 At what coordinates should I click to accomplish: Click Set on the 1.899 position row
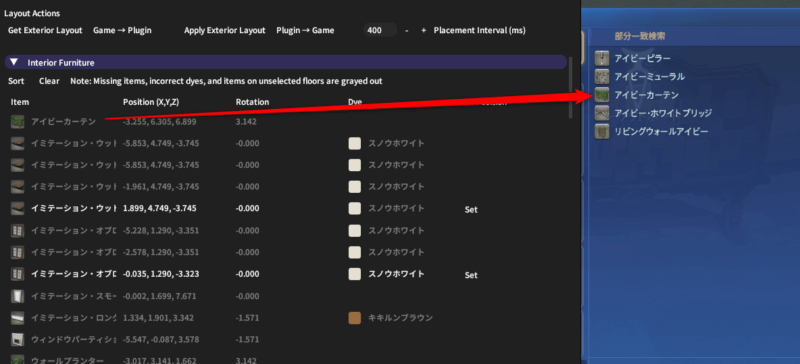tap(471, 209)
